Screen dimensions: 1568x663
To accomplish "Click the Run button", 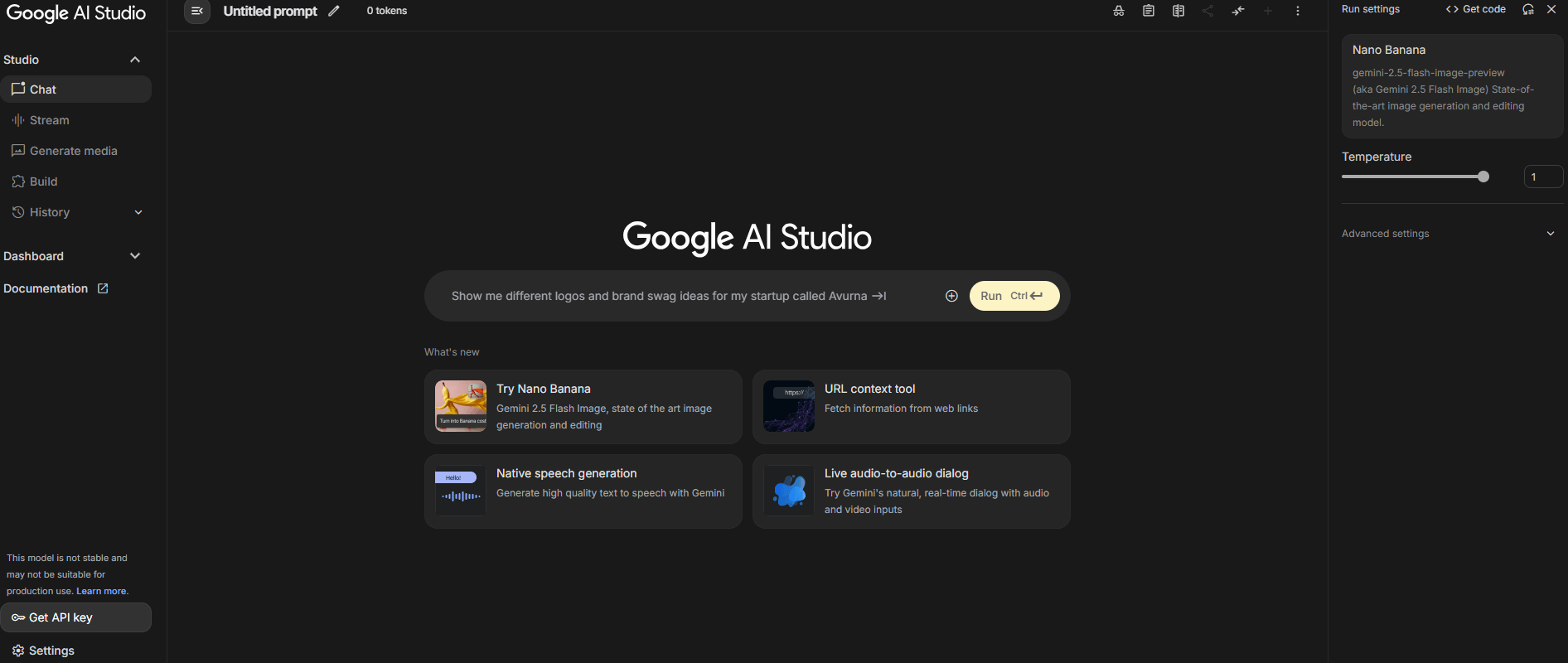I will coord(1014,296).
